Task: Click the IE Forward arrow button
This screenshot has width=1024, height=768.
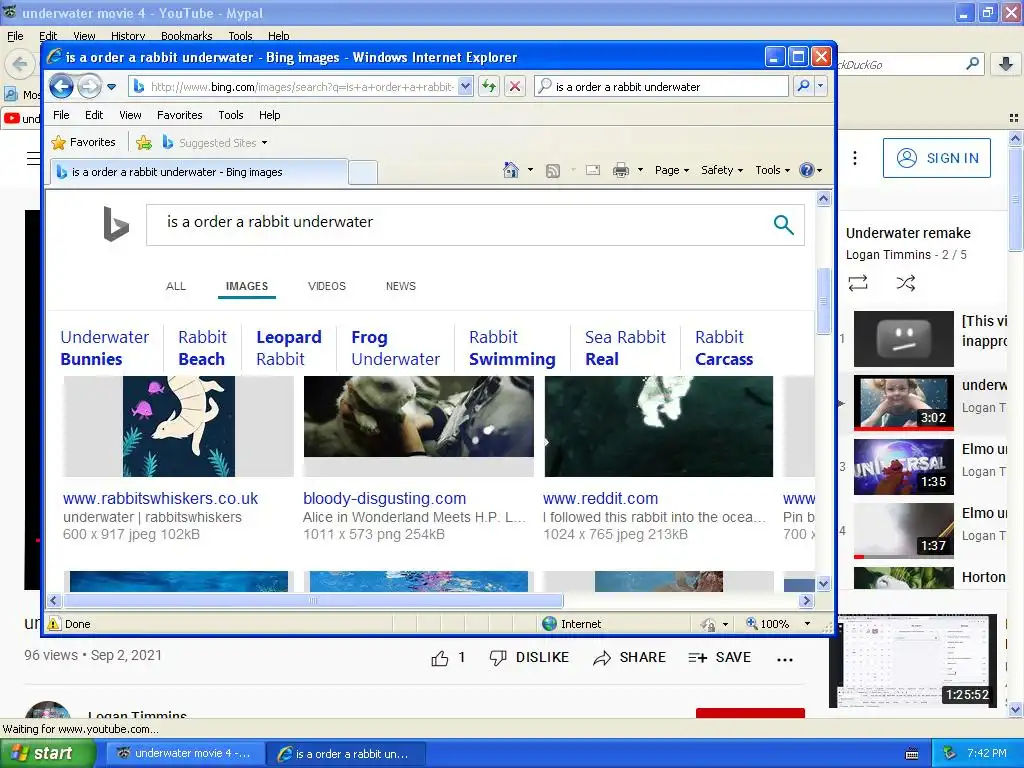Action: pos(89,86)
